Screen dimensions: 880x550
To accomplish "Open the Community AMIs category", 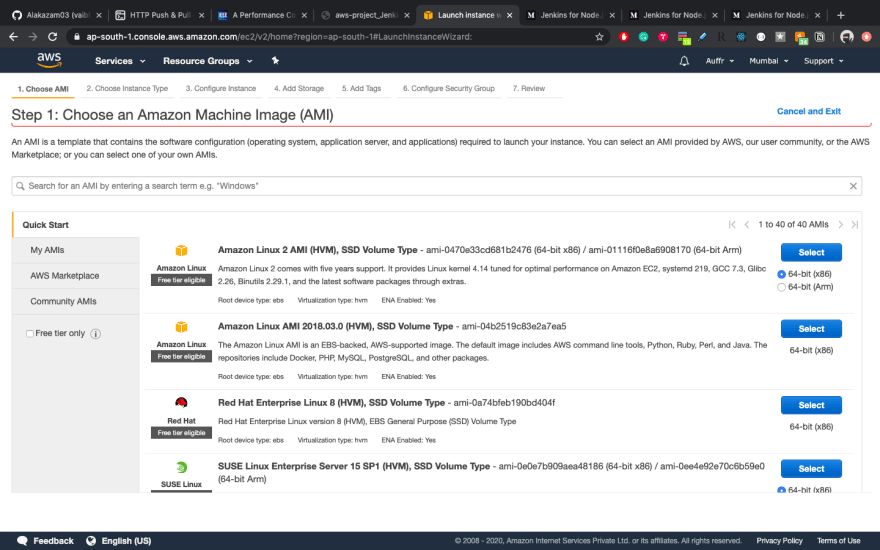I will click(x=76, y=301).
